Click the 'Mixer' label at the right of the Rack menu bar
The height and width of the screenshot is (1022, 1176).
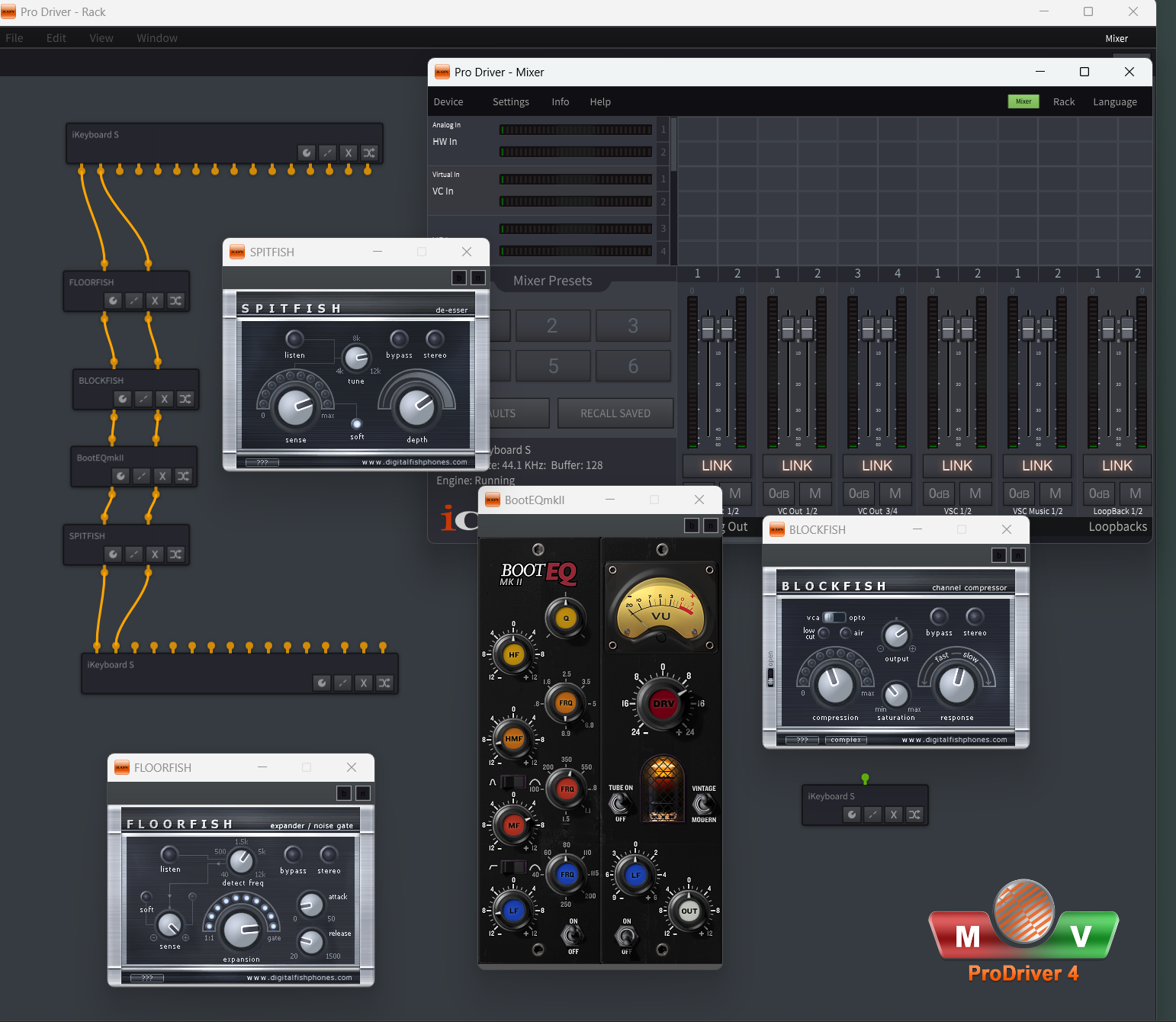pyautogui.click(x=1117, y=38)
